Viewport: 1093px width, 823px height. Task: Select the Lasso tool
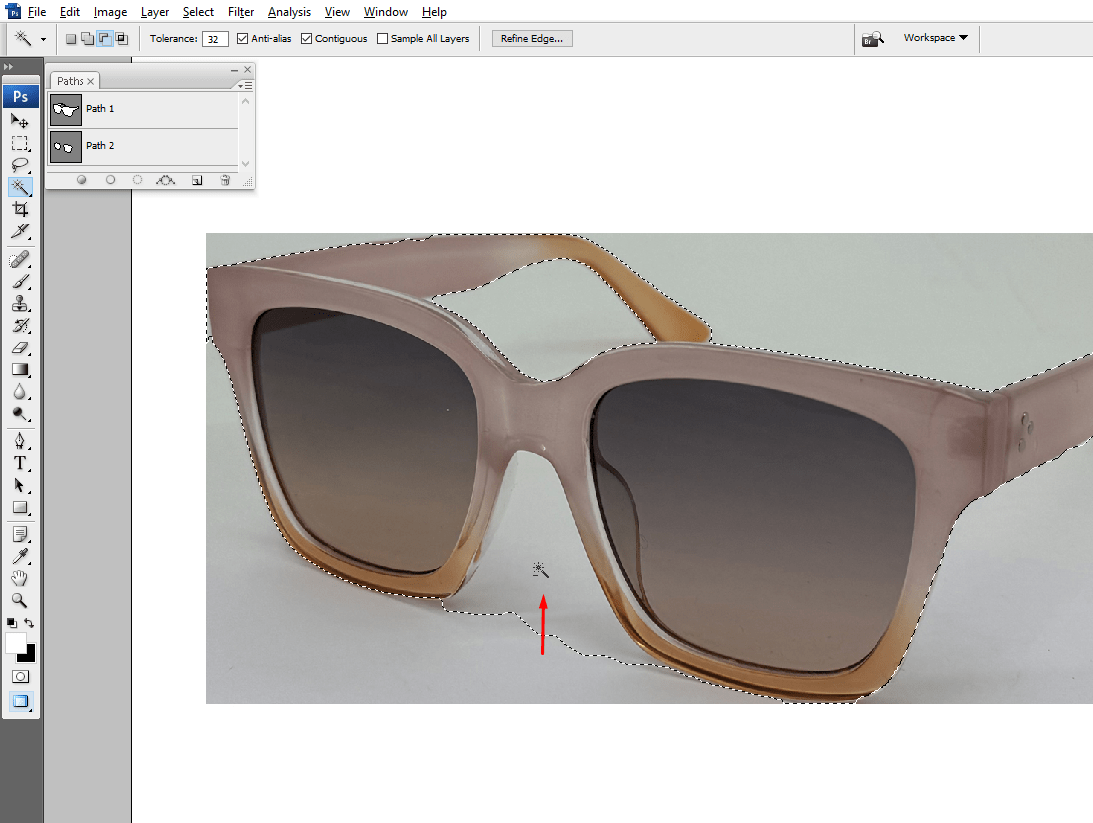[20, 165]
